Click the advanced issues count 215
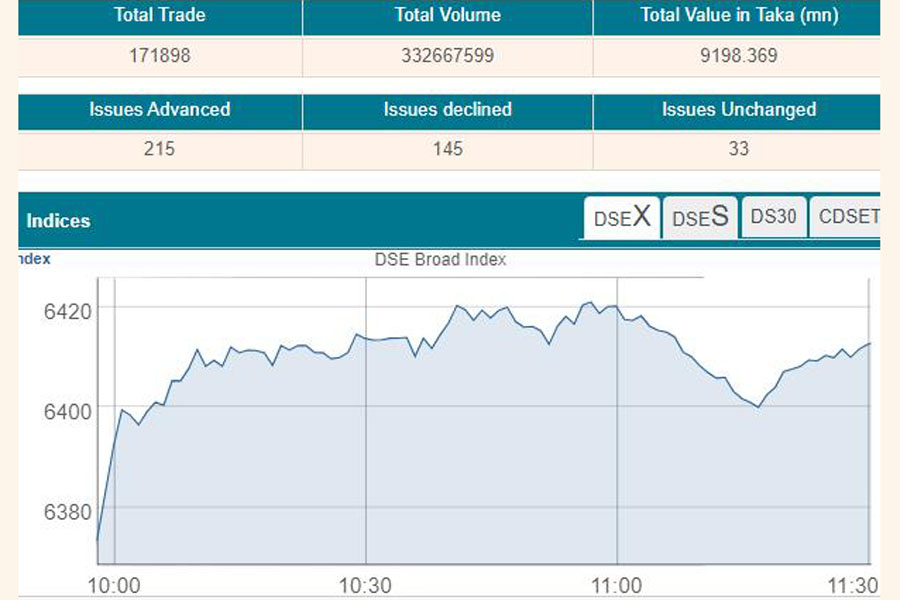 160,149
